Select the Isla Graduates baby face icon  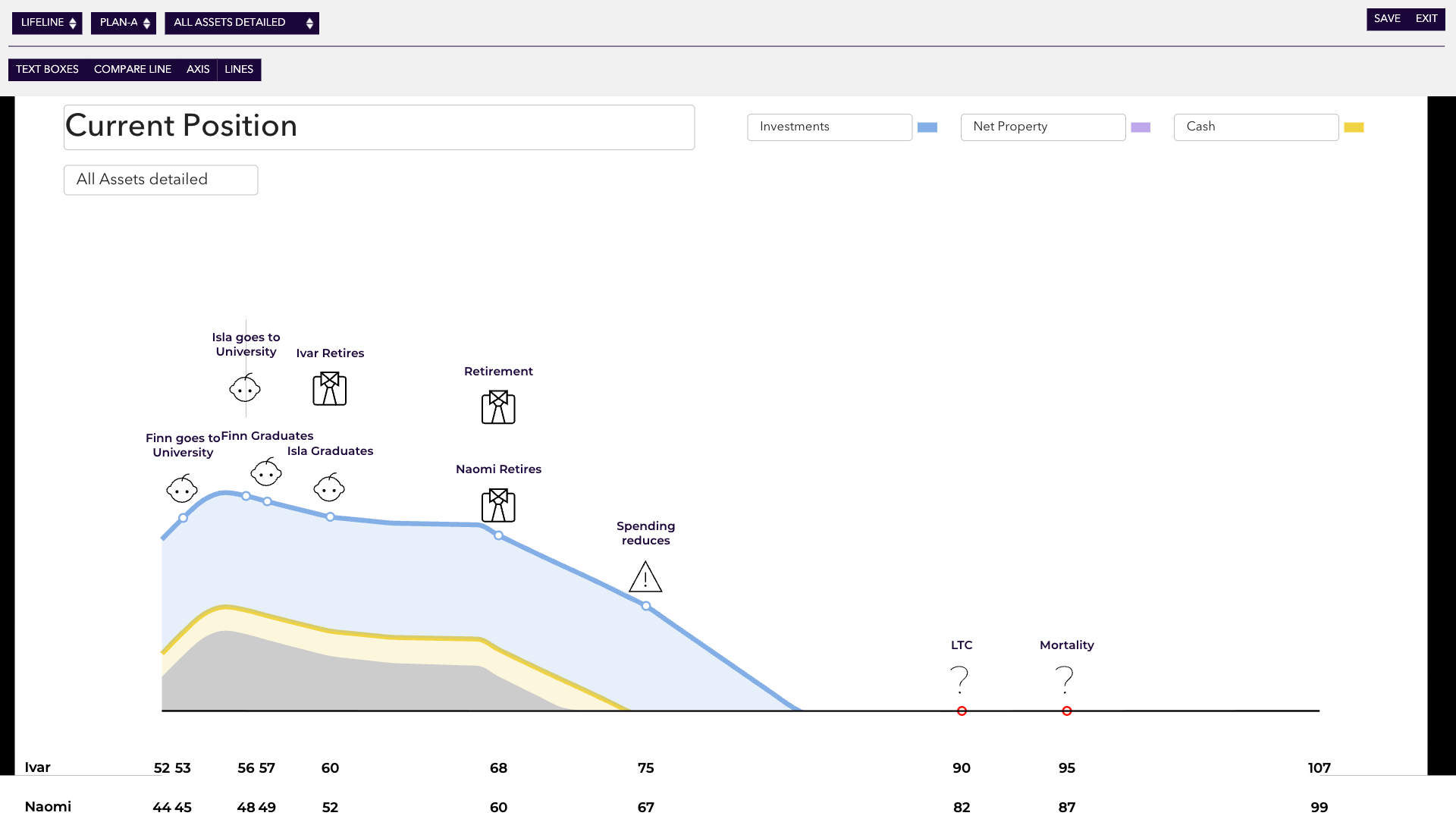click(x=329, y=488)
